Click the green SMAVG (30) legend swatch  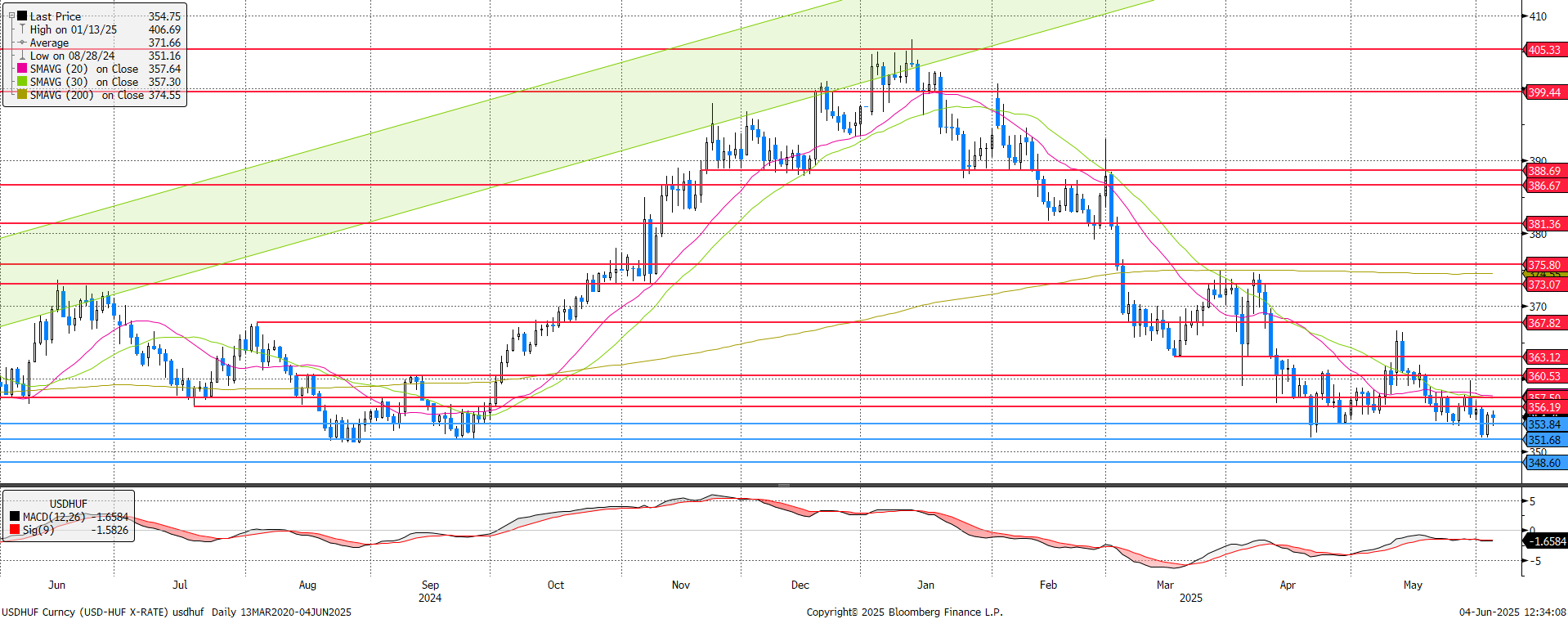point(22,82)
